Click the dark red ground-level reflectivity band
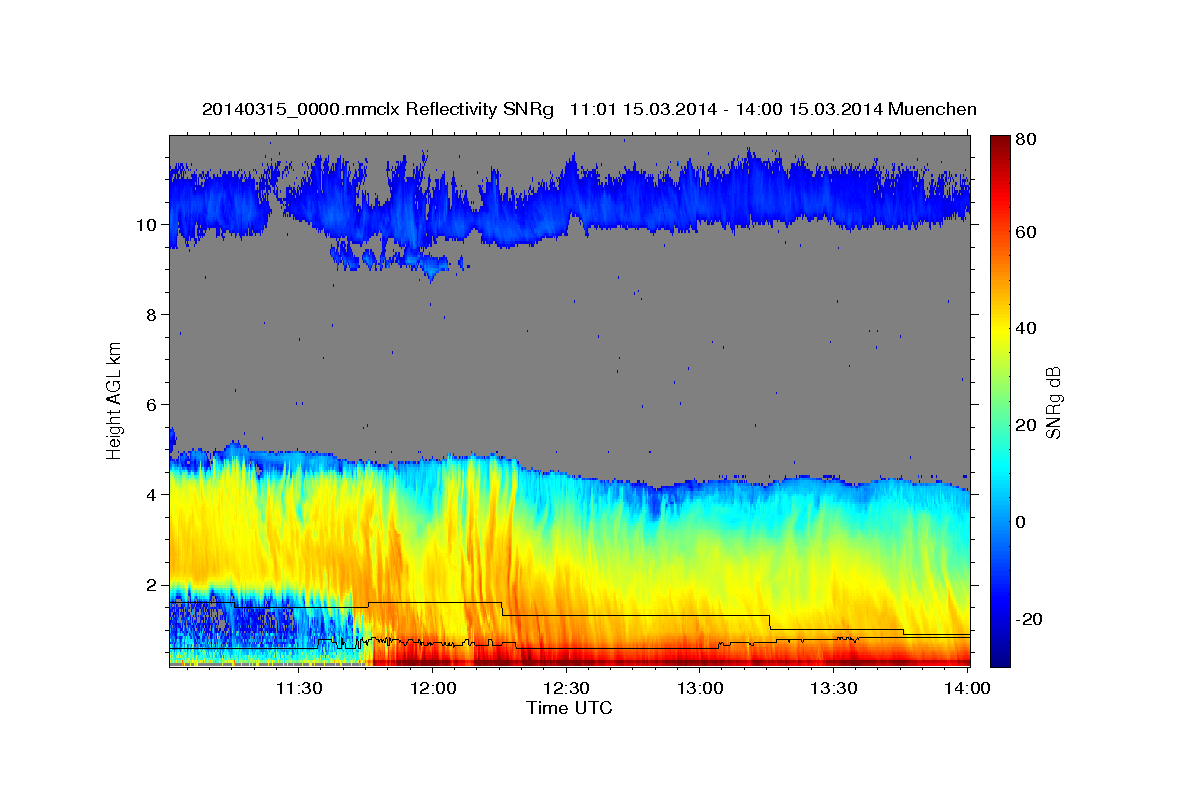 (x=670, y=661)
